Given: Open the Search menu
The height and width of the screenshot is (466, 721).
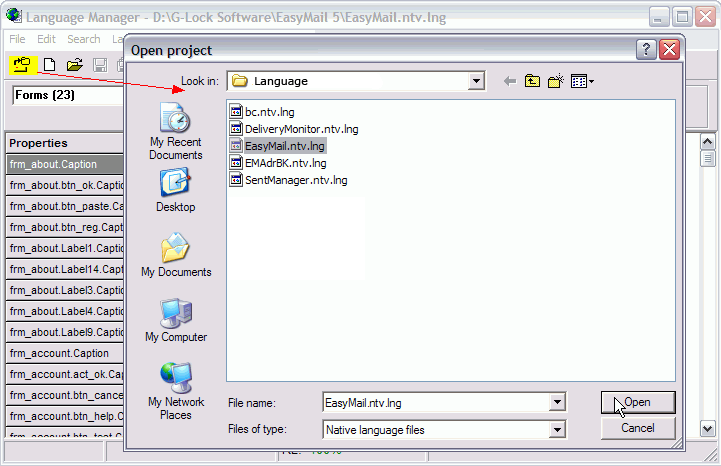Looking at the screenshot, I should 84,39.
